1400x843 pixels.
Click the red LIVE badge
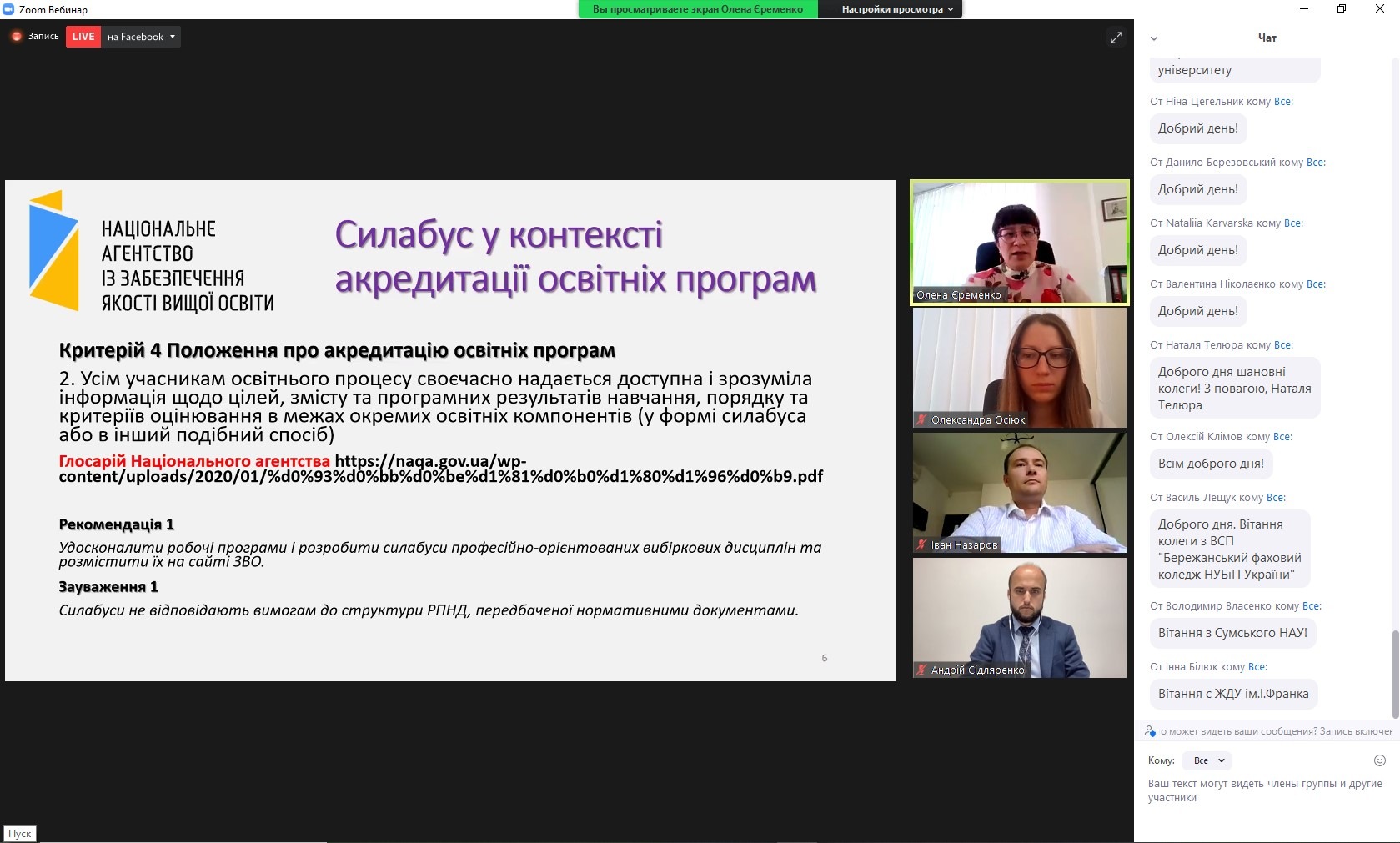83,37
